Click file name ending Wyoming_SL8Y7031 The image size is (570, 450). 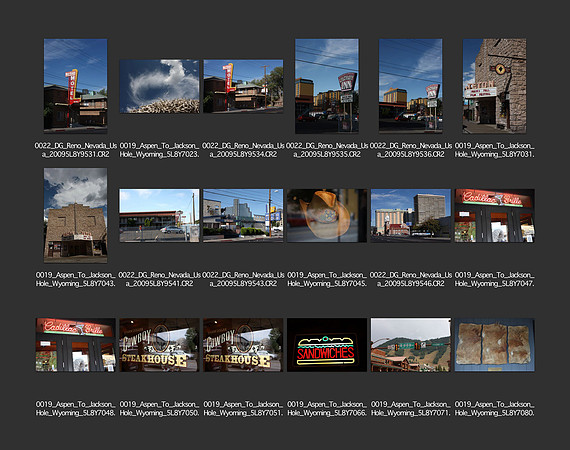click(x=494, y=150)
